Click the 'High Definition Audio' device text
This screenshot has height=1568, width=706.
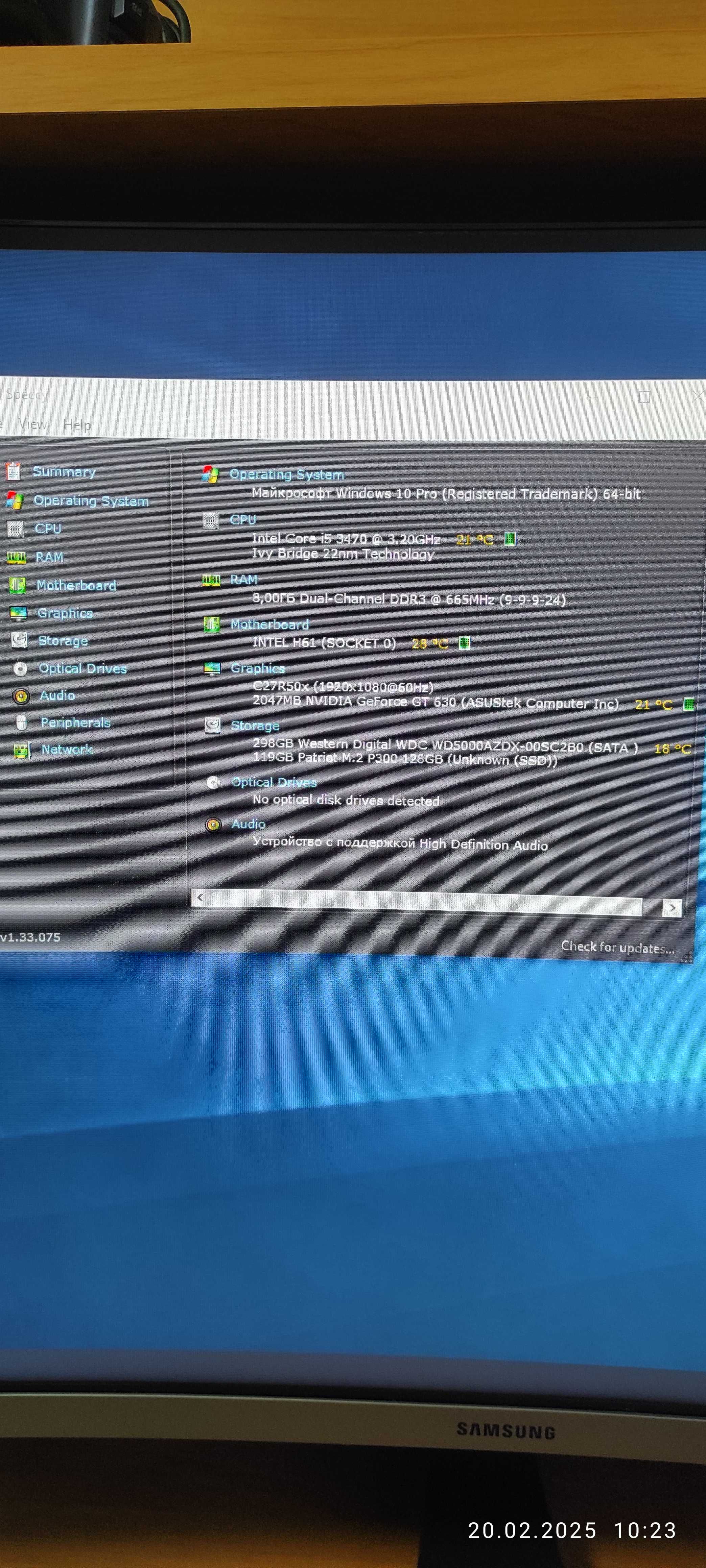coord(400,844)
